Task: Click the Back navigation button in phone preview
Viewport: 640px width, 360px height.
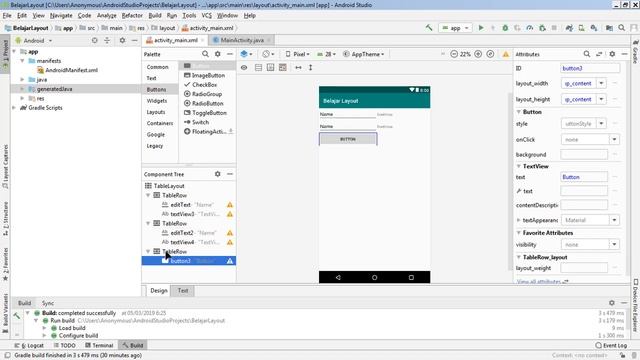Action: coord(338,277)
